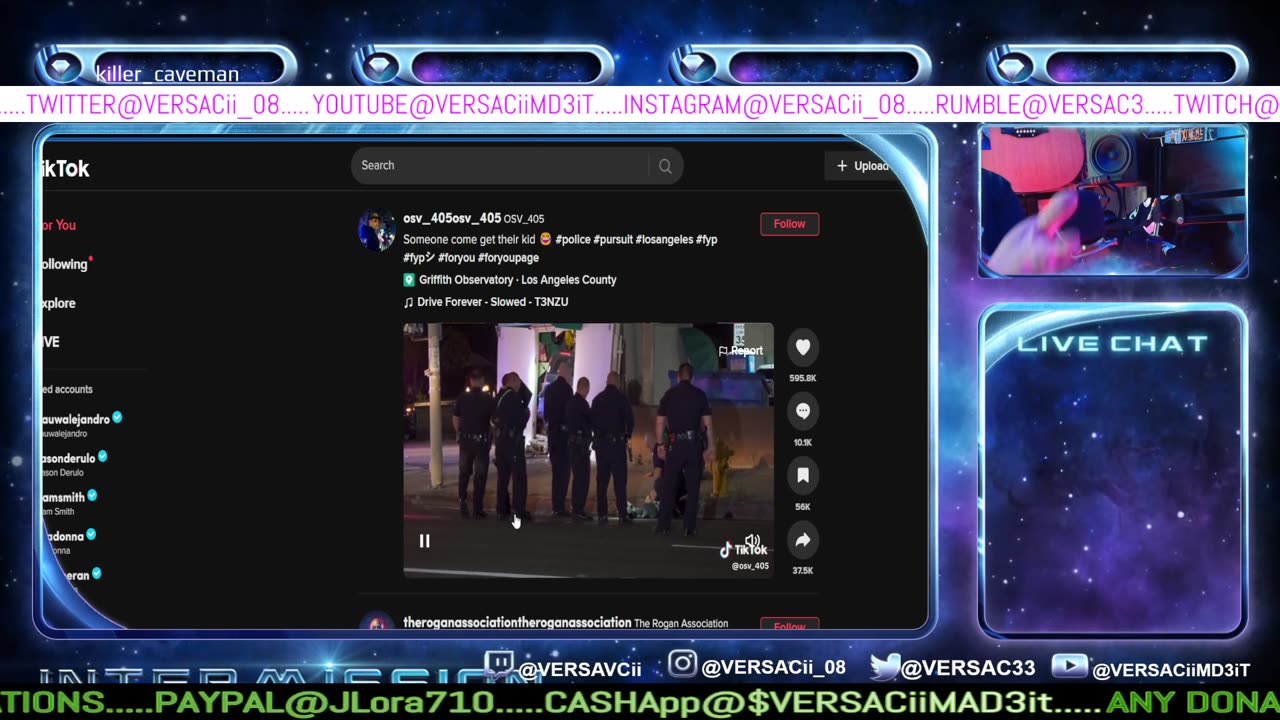This screenshot has width=1280, height=720.
Task: Open the LIVE page
Action: (x=51, y=342)
